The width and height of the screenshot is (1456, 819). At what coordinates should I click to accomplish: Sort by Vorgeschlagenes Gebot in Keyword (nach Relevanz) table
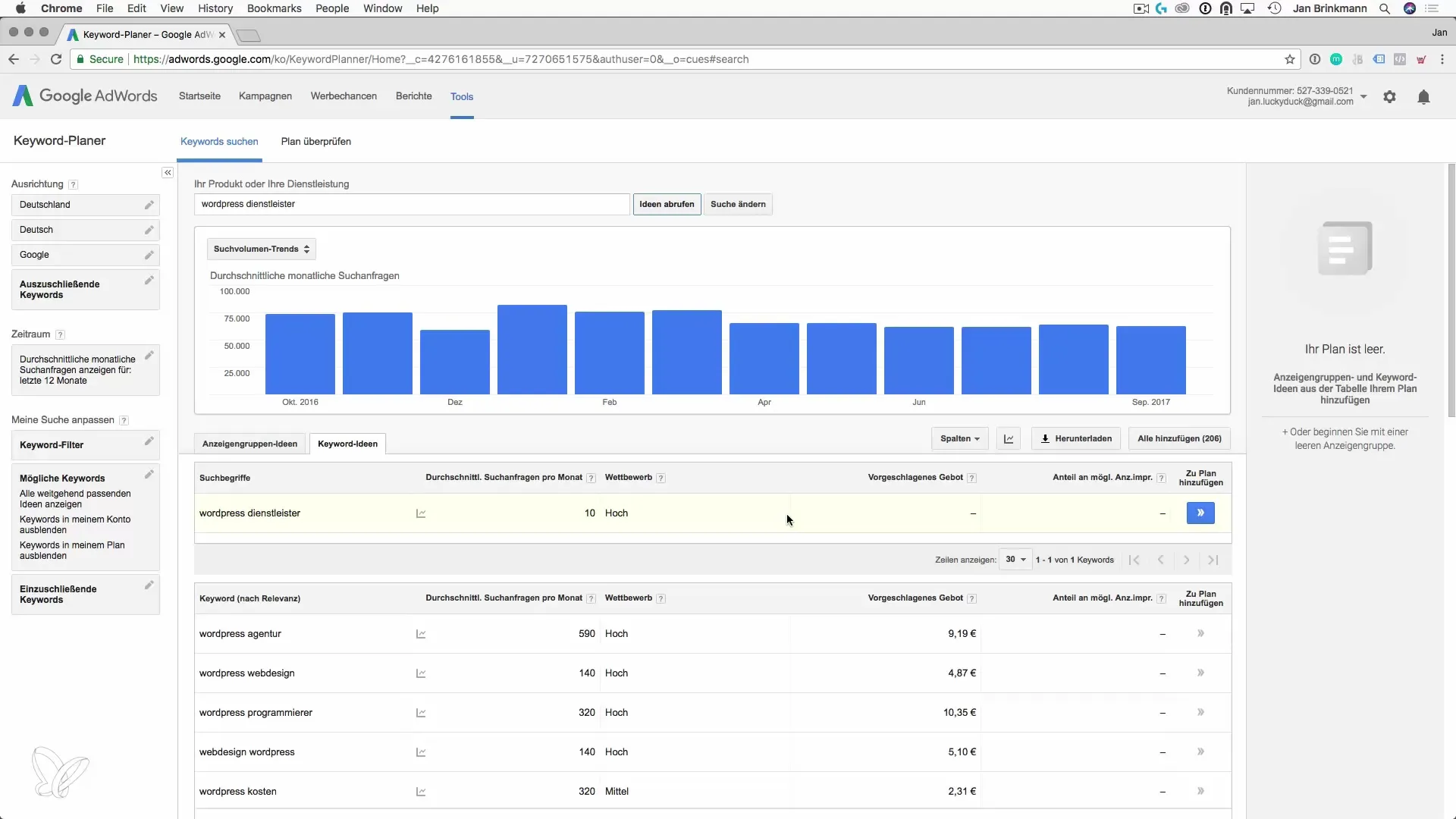tap(915, 598)
